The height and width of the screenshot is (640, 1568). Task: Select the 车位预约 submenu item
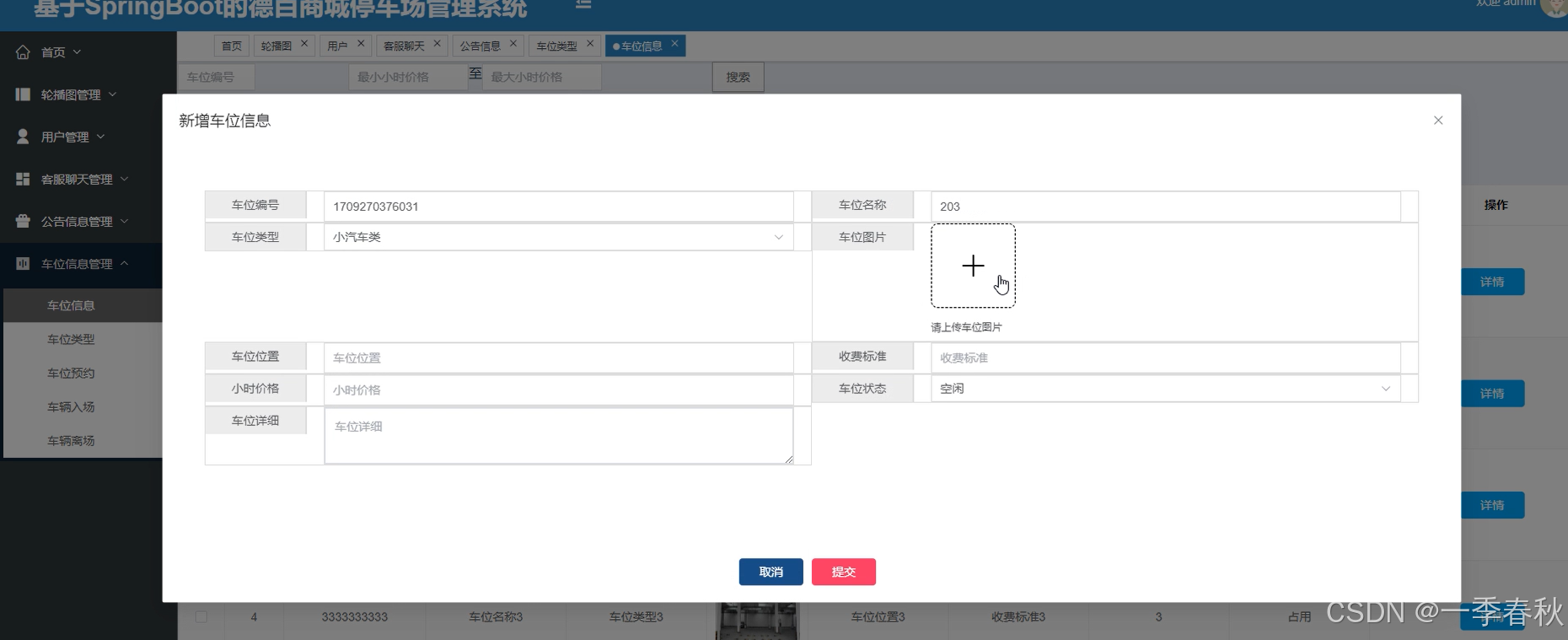pyautogui.click(x=71, y=373)
